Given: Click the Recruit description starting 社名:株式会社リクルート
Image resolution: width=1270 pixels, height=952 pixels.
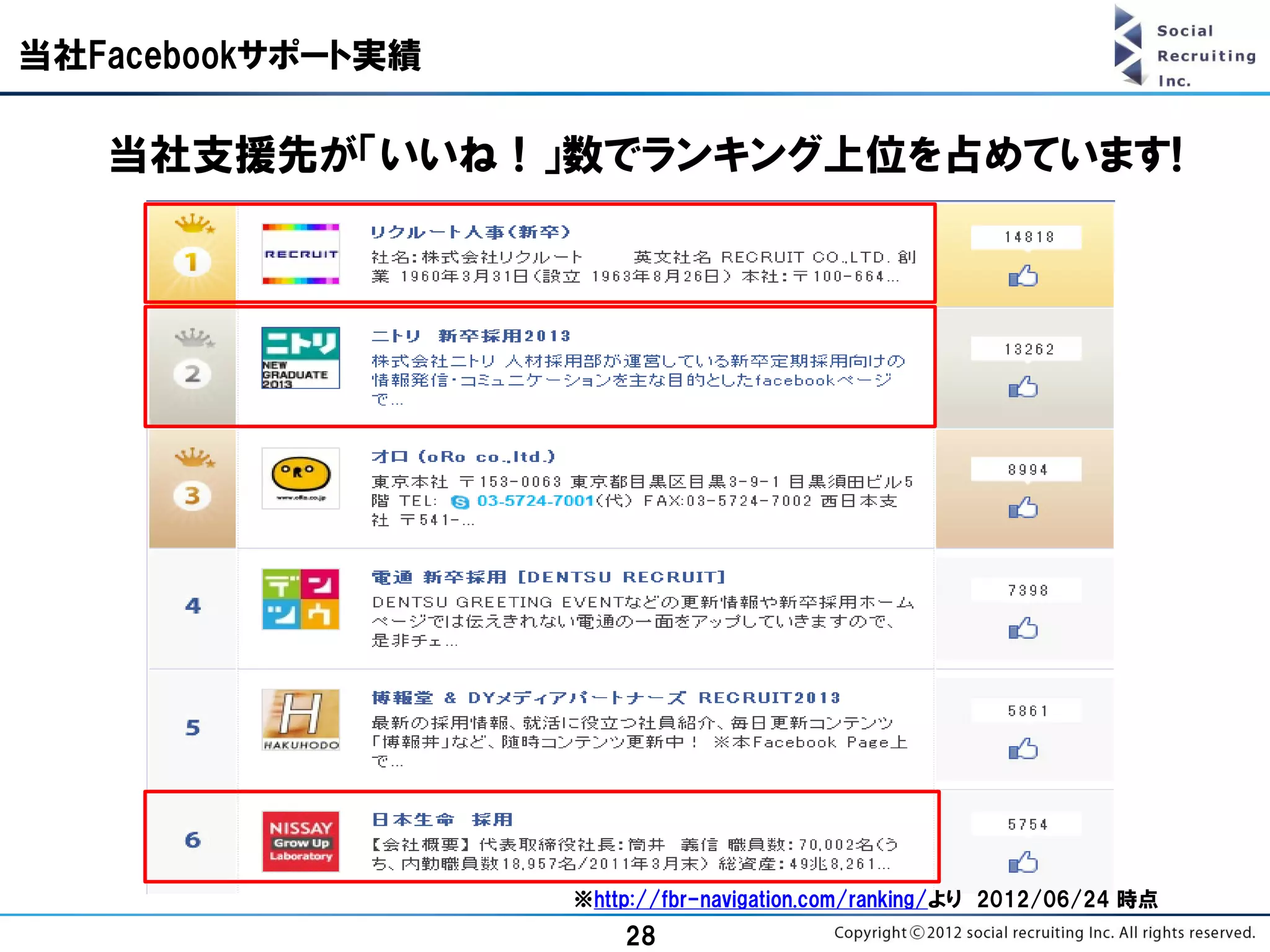Looking at the screenshot, I should (644, 267).
